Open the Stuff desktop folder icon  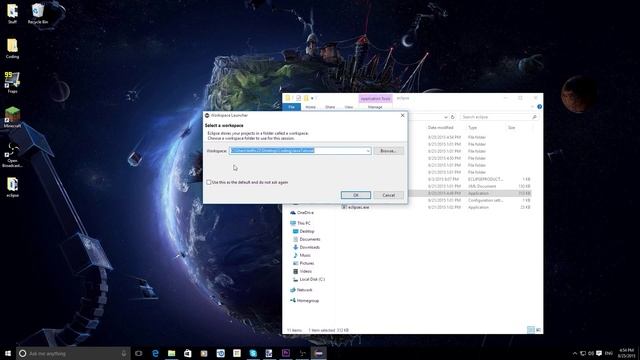click(x=12, y=13)
